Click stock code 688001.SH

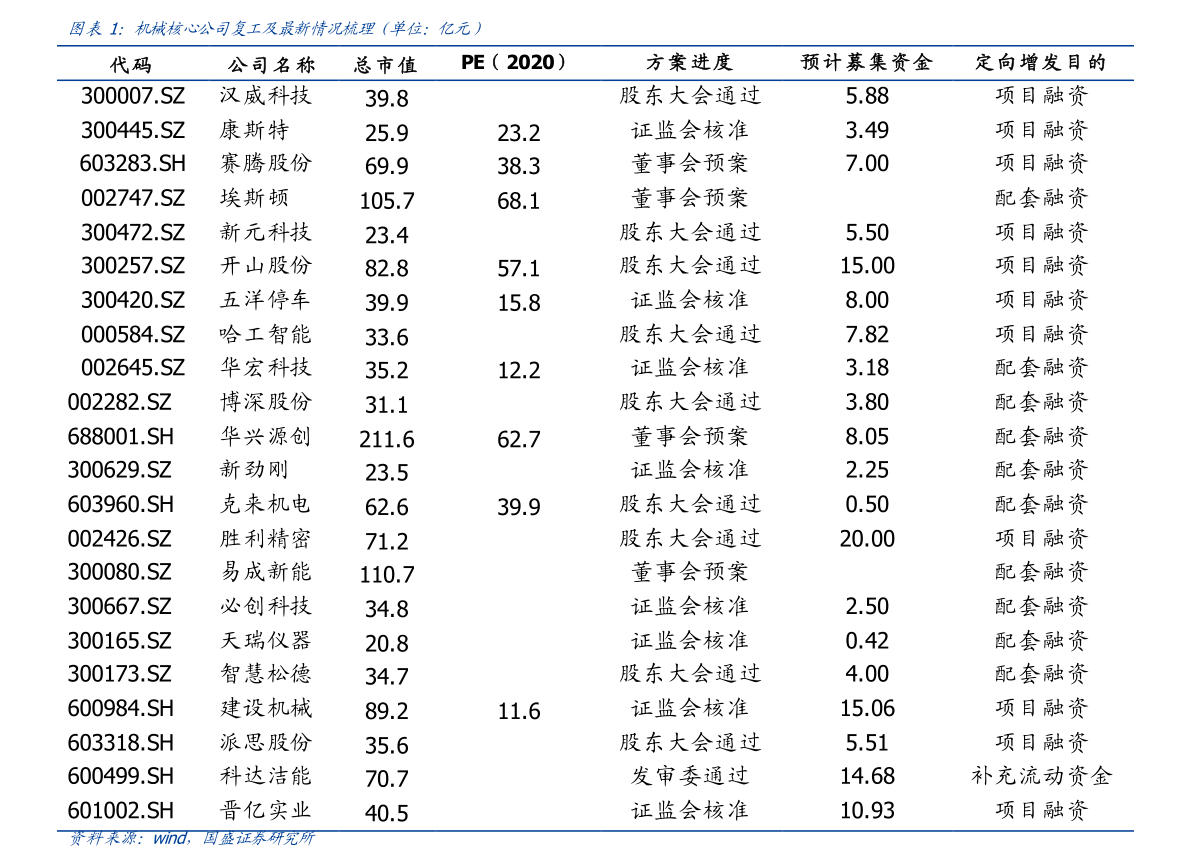click(x=120, y=436)
